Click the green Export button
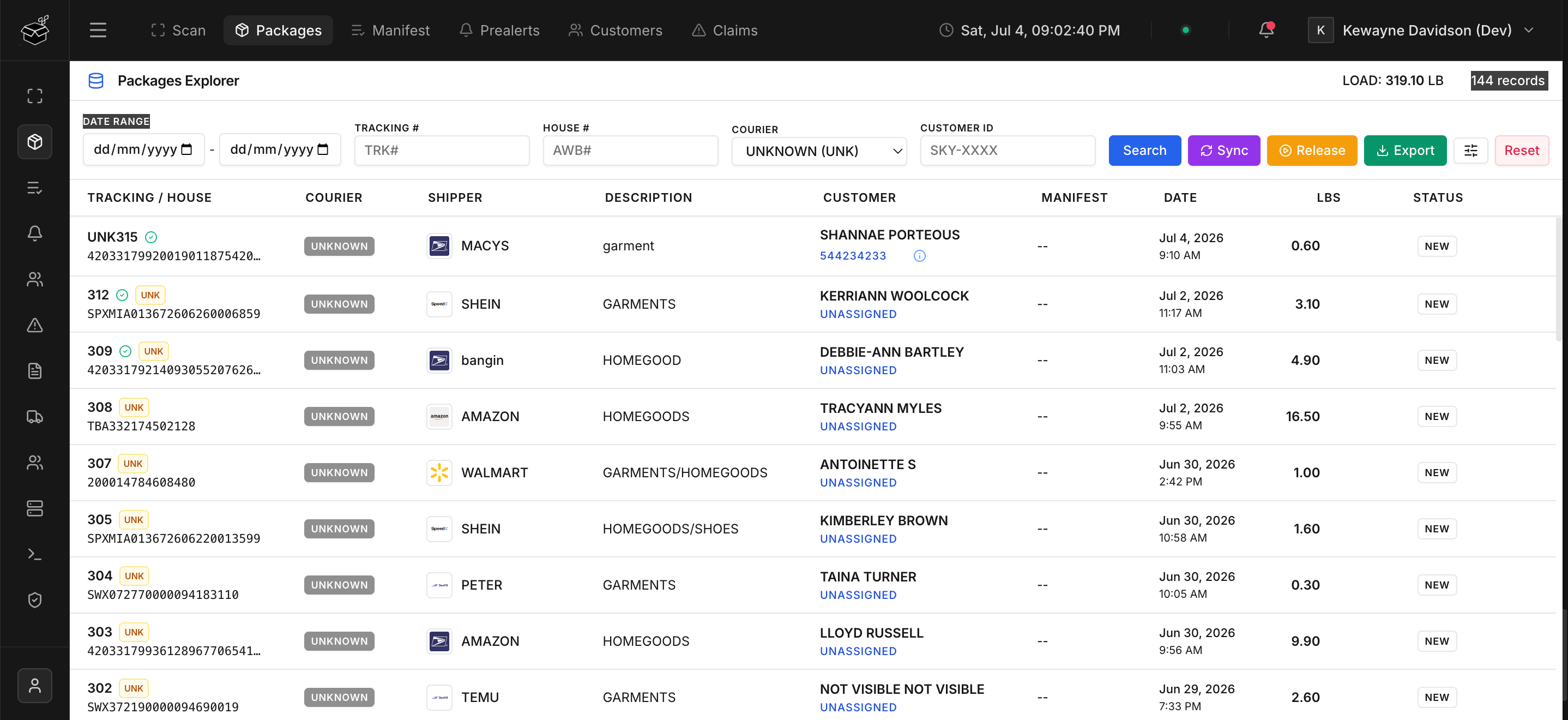 (x=1405, y=151)
